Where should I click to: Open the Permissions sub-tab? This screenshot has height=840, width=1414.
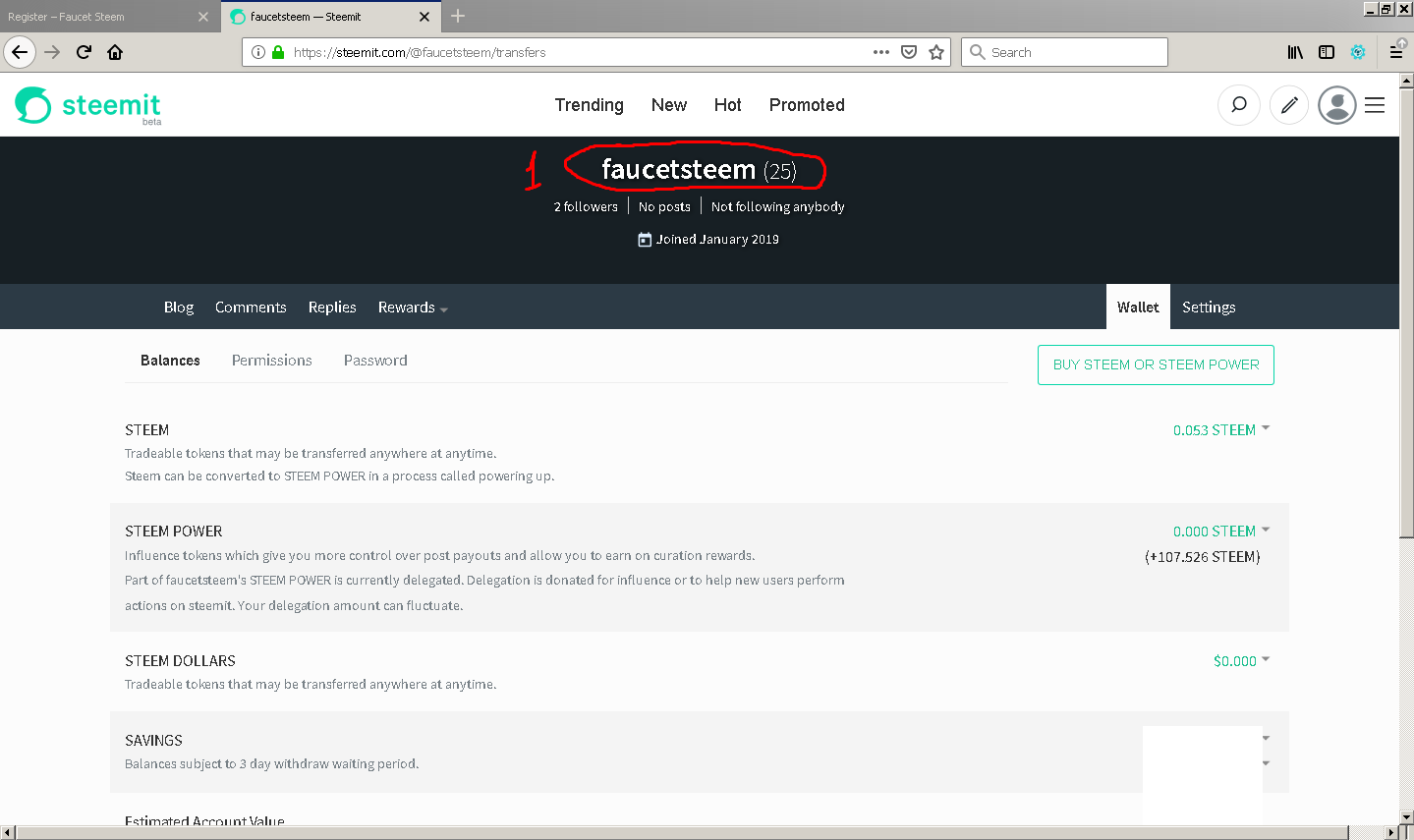click(271, 361)
